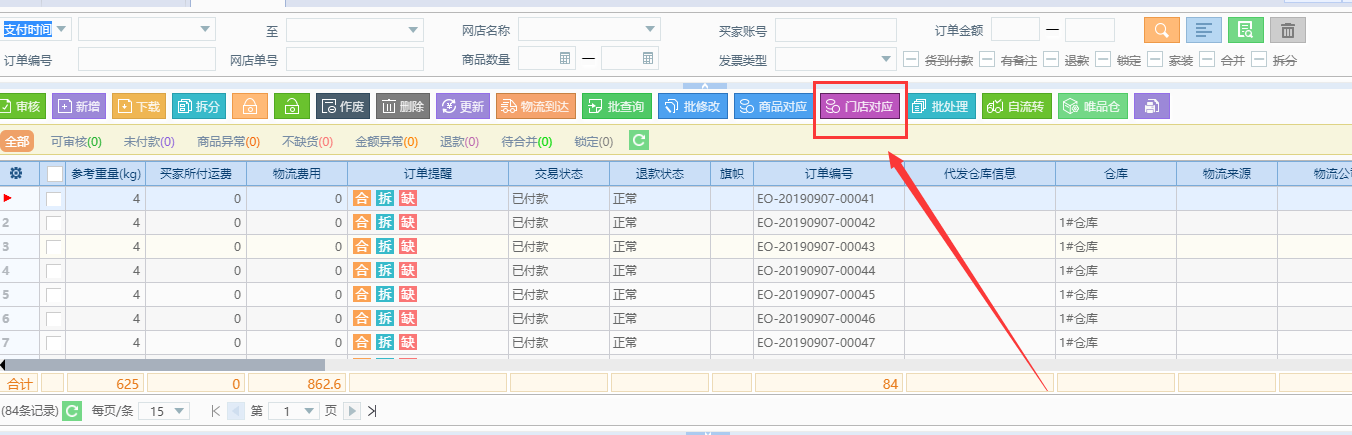Click 拆 split icon in order 00045 row
The width and height of the screenshot is (1352, 435).
point(385,294)
